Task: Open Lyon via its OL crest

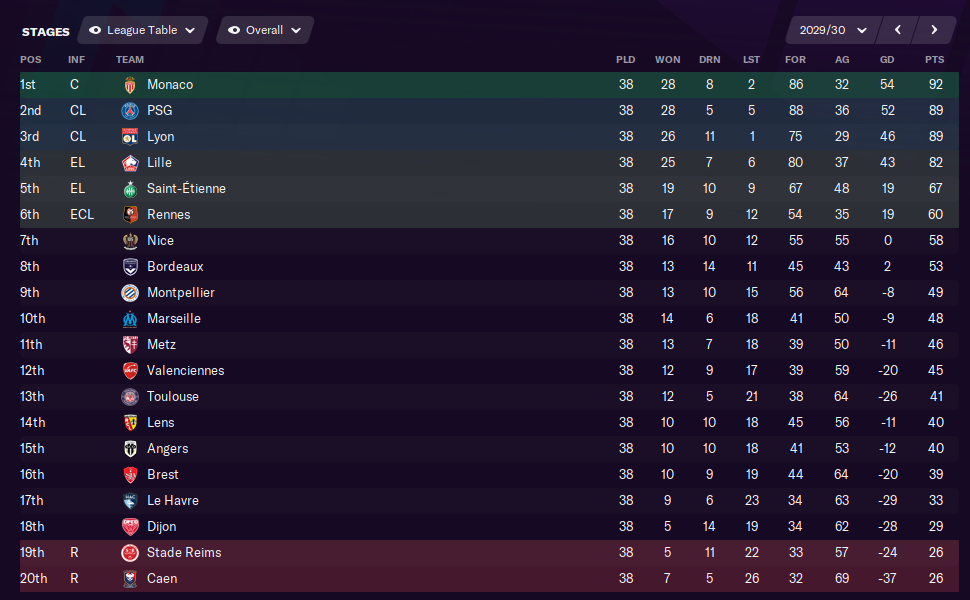Action: click(130, 137)
